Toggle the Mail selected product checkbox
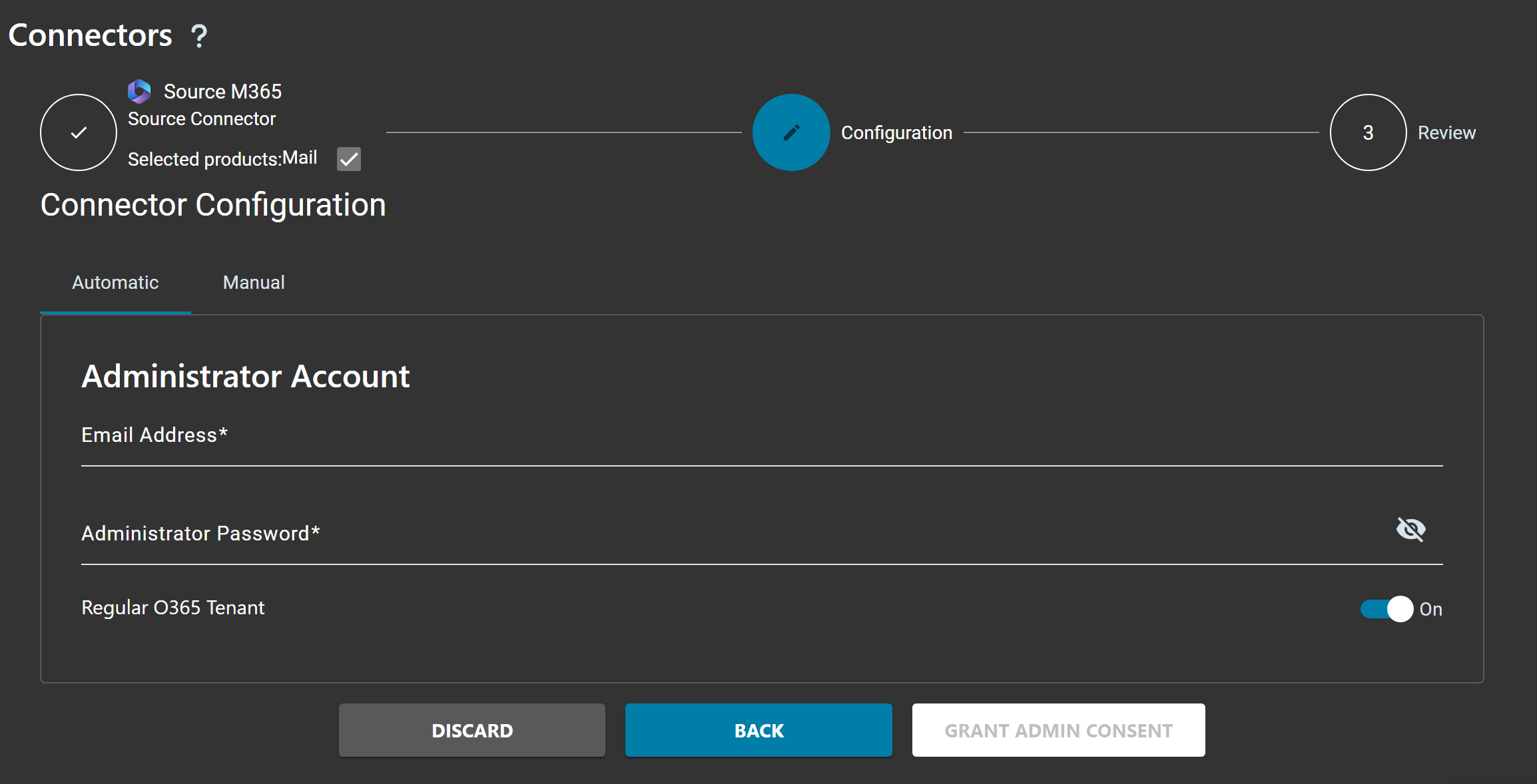The image size is (1537, 784). [349, 159]
